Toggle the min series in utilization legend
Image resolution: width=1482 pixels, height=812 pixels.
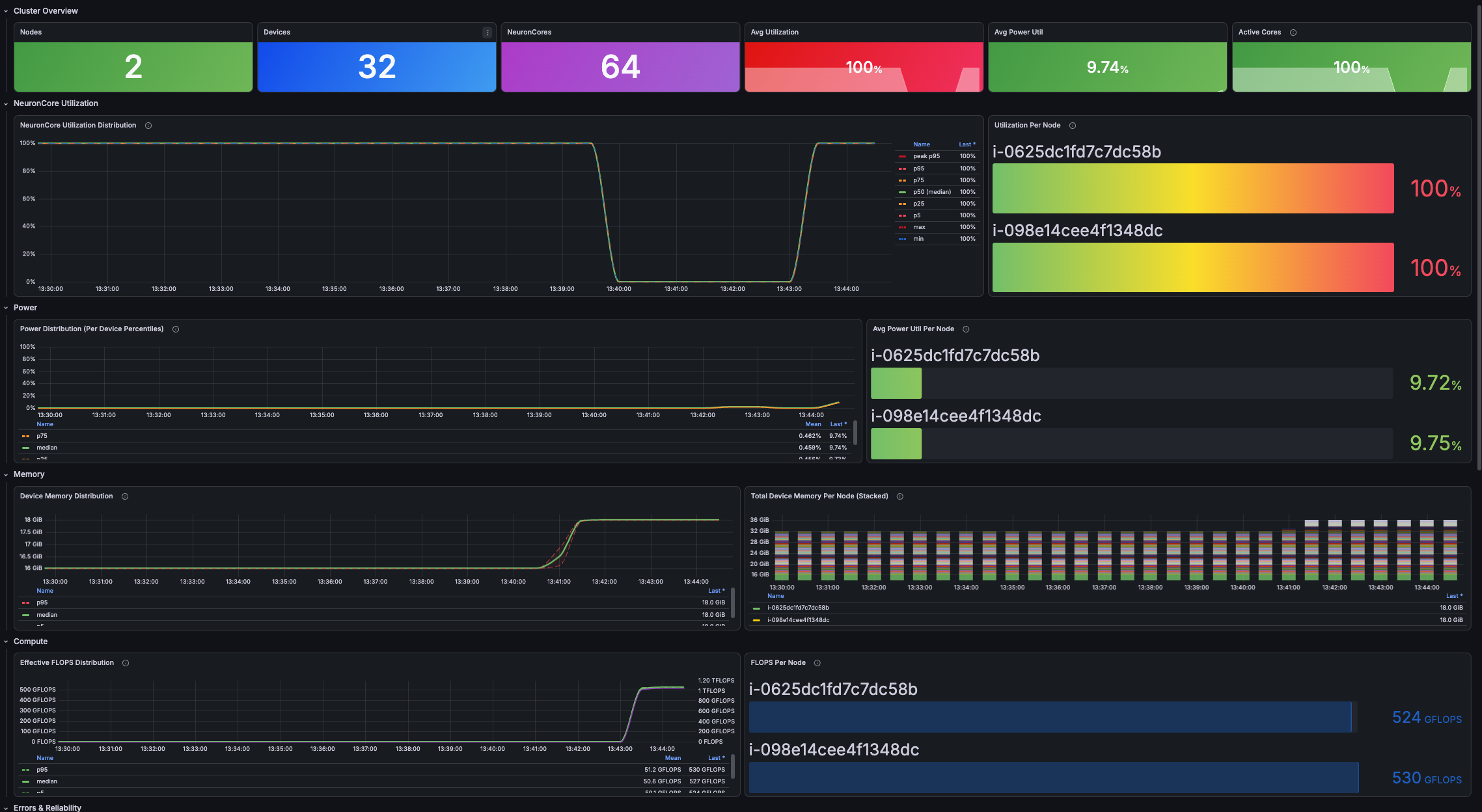tap(918, 239)
